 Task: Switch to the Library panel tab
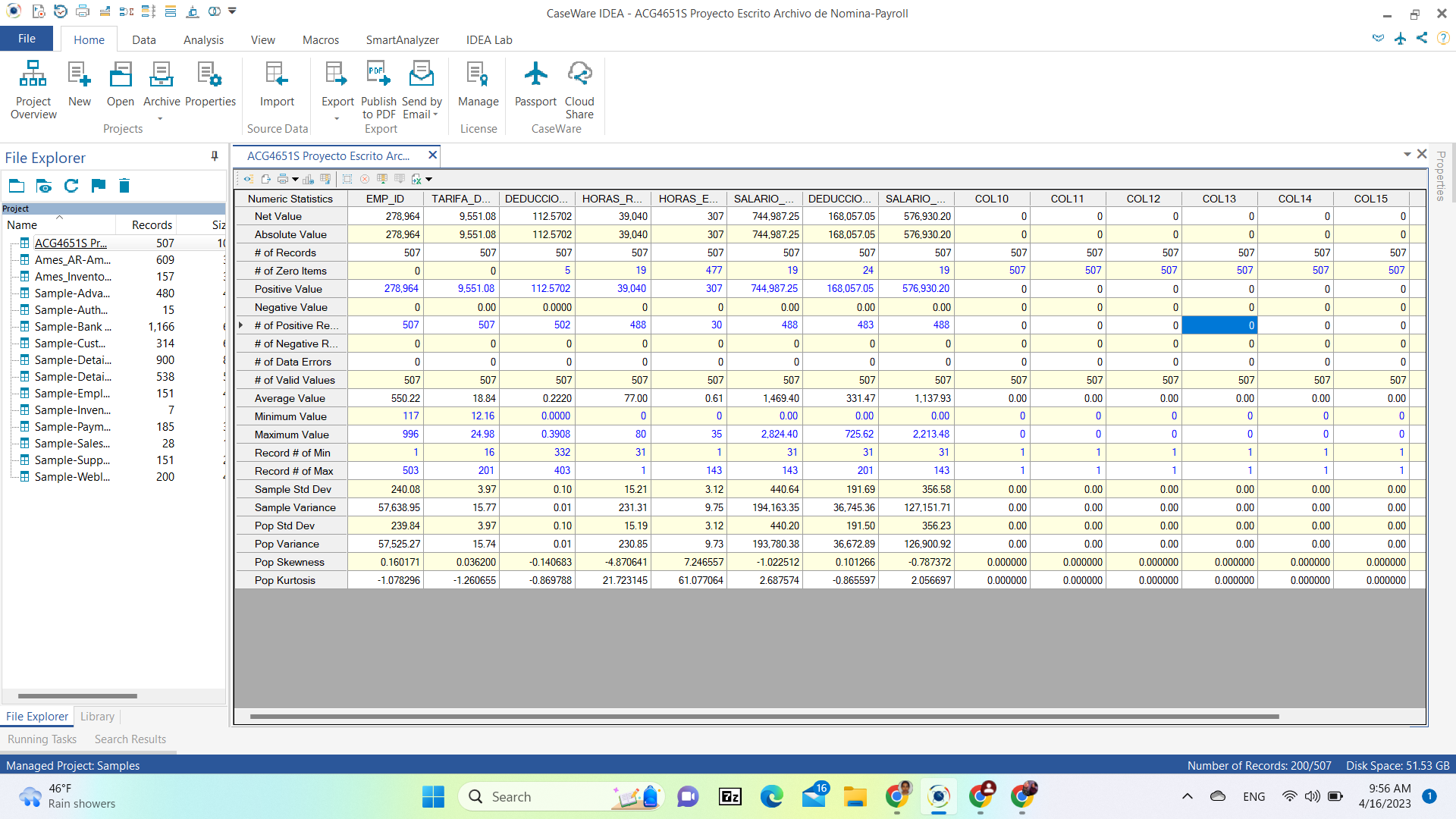pos(97,716)
